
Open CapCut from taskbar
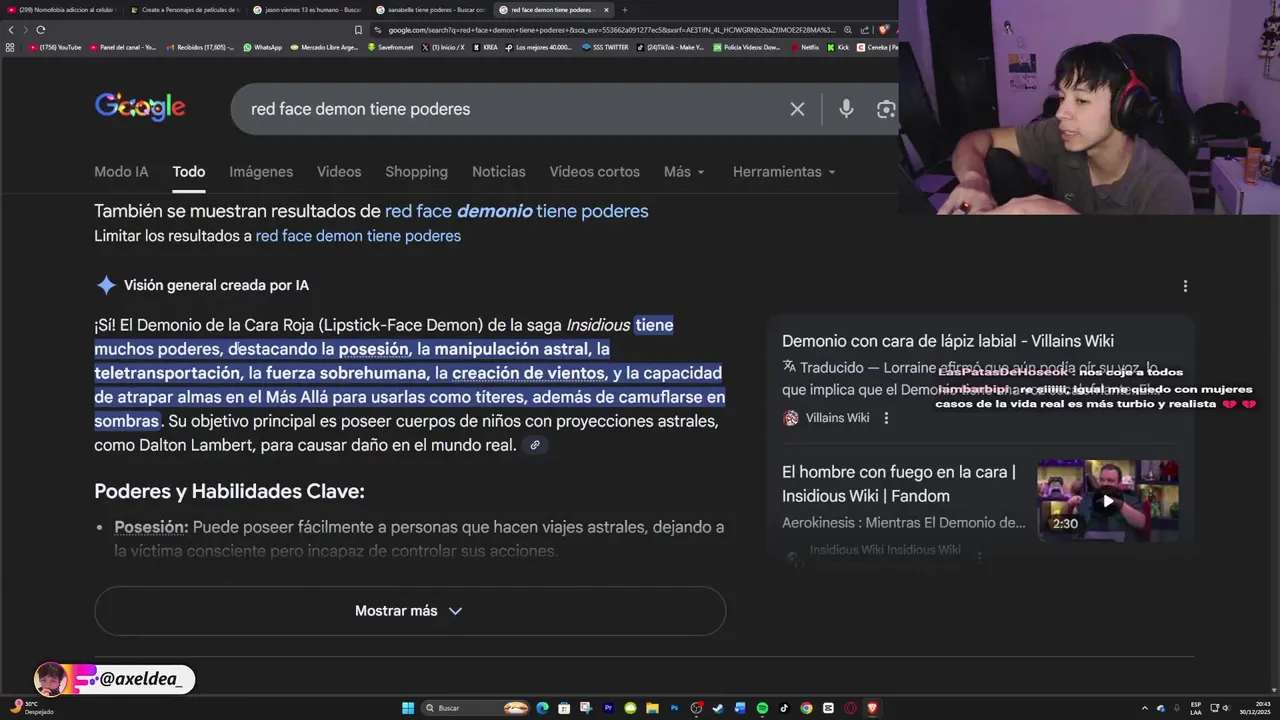pyautogui.click(x=828, y=708)
